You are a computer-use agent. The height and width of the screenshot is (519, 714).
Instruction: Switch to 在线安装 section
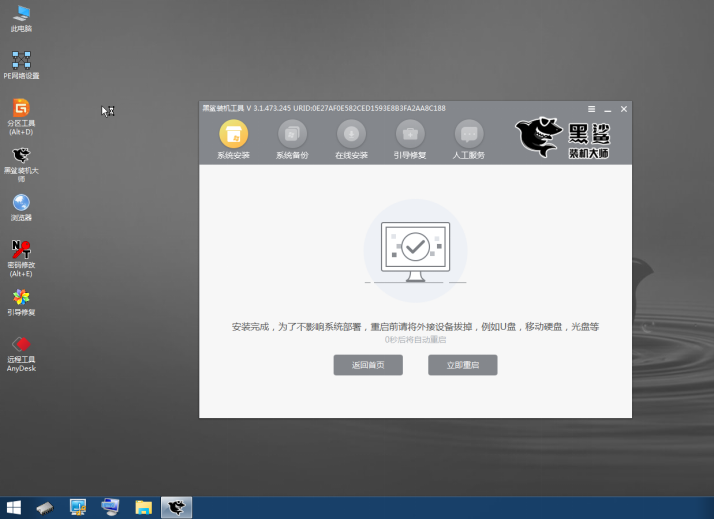click(x=351, y=134)
